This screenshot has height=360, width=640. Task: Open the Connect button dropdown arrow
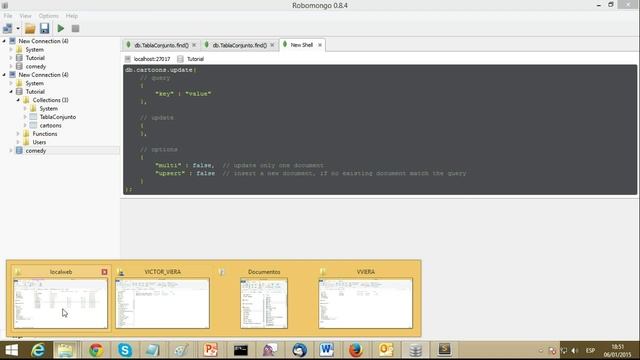[18, 29]
